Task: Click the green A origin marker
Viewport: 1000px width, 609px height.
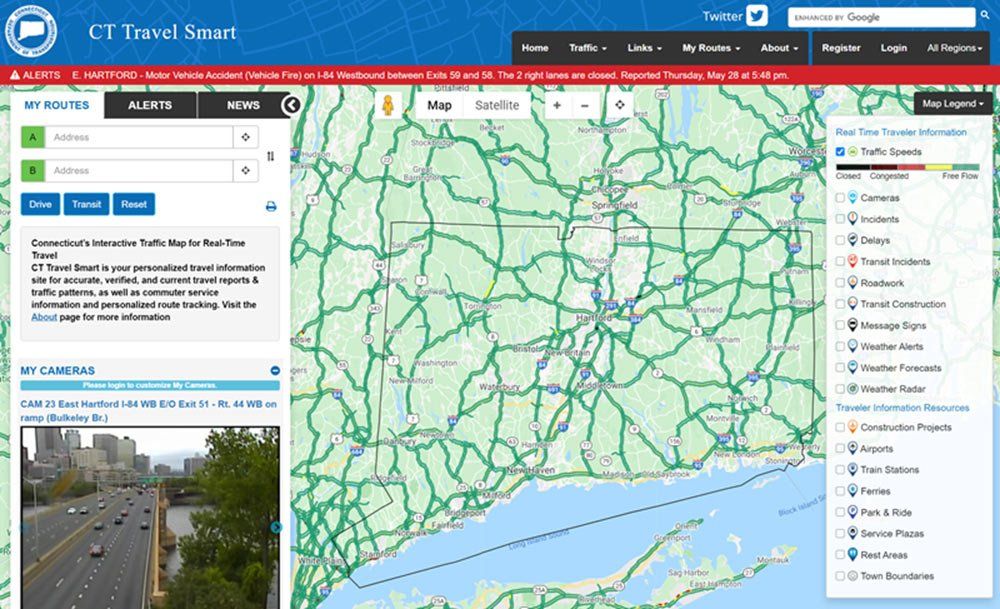Action: tap(33, 137)
